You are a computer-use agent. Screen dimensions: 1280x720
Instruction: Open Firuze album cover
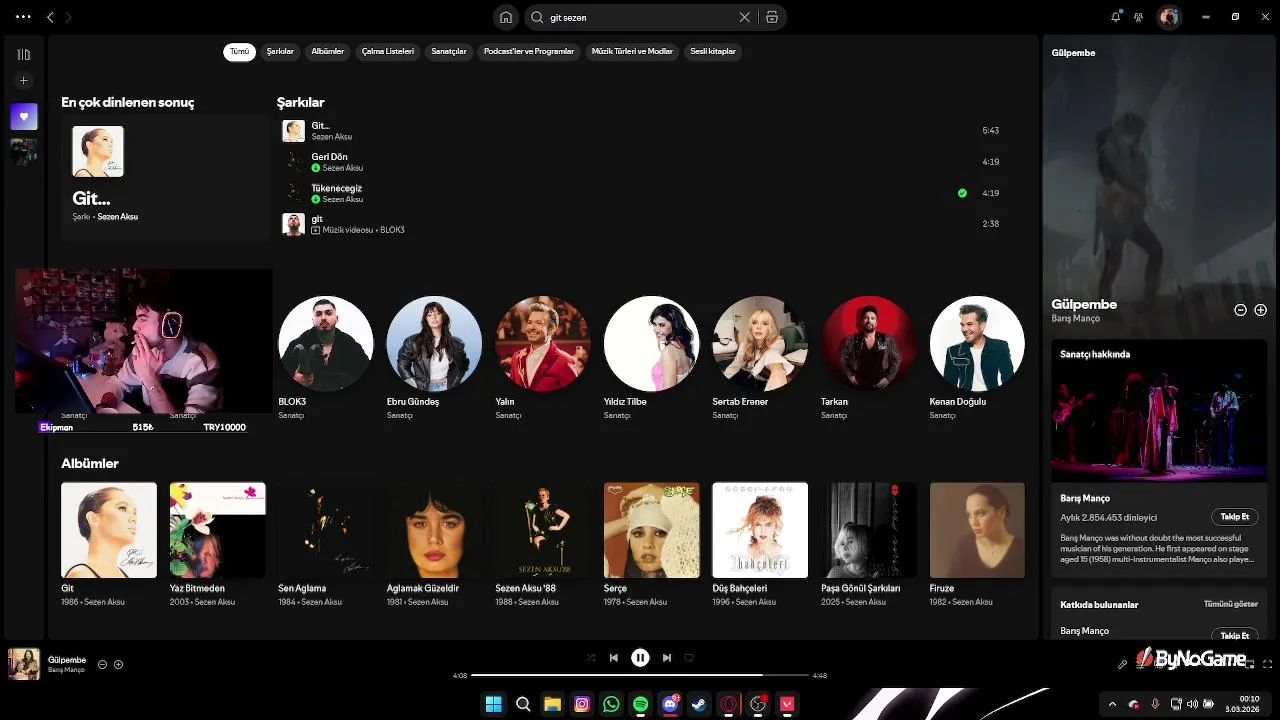(x=977, y=530)
